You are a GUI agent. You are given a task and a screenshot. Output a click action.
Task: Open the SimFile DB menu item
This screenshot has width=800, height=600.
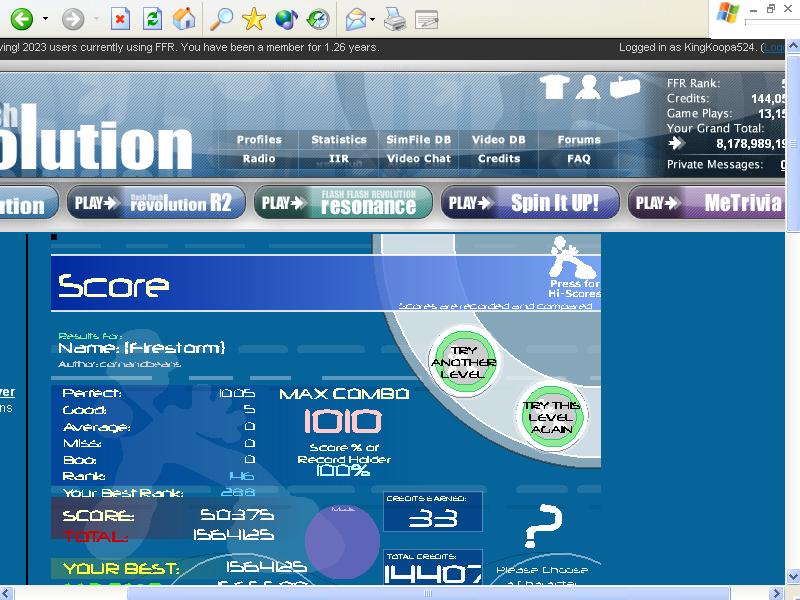[x=418, y=139]
